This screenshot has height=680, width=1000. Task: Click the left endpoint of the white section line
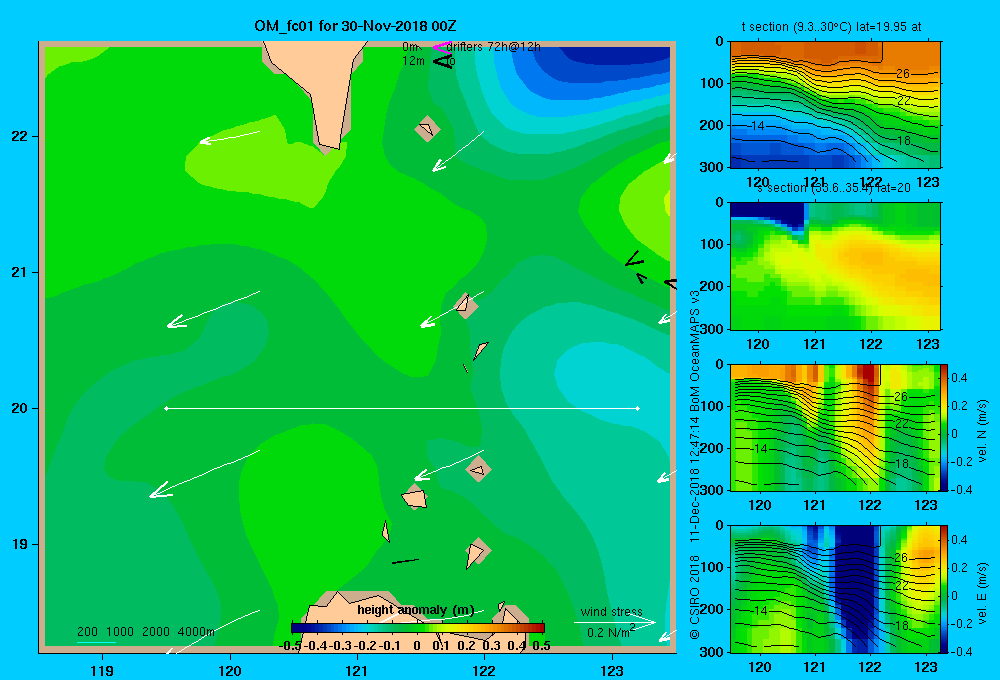(166, 408)
